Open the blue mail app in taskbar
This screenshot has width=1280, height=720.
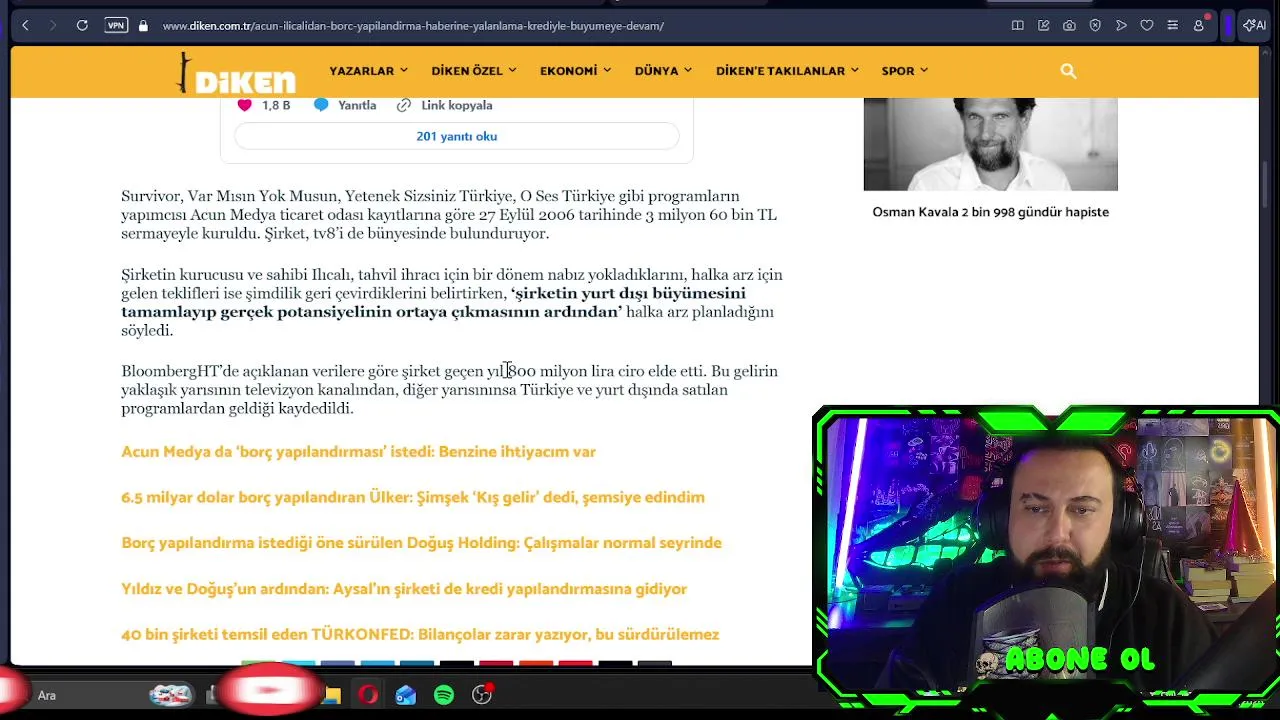(405, 695)
